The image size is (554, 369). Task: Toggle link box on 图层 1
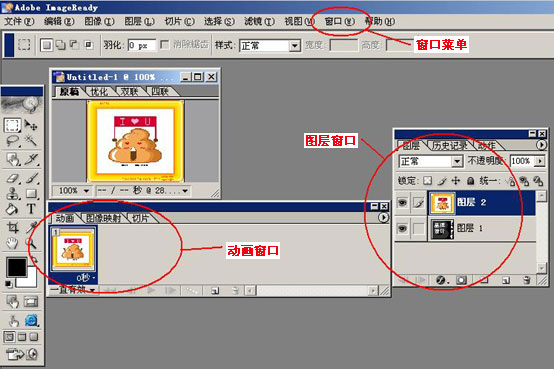(419, 229)
